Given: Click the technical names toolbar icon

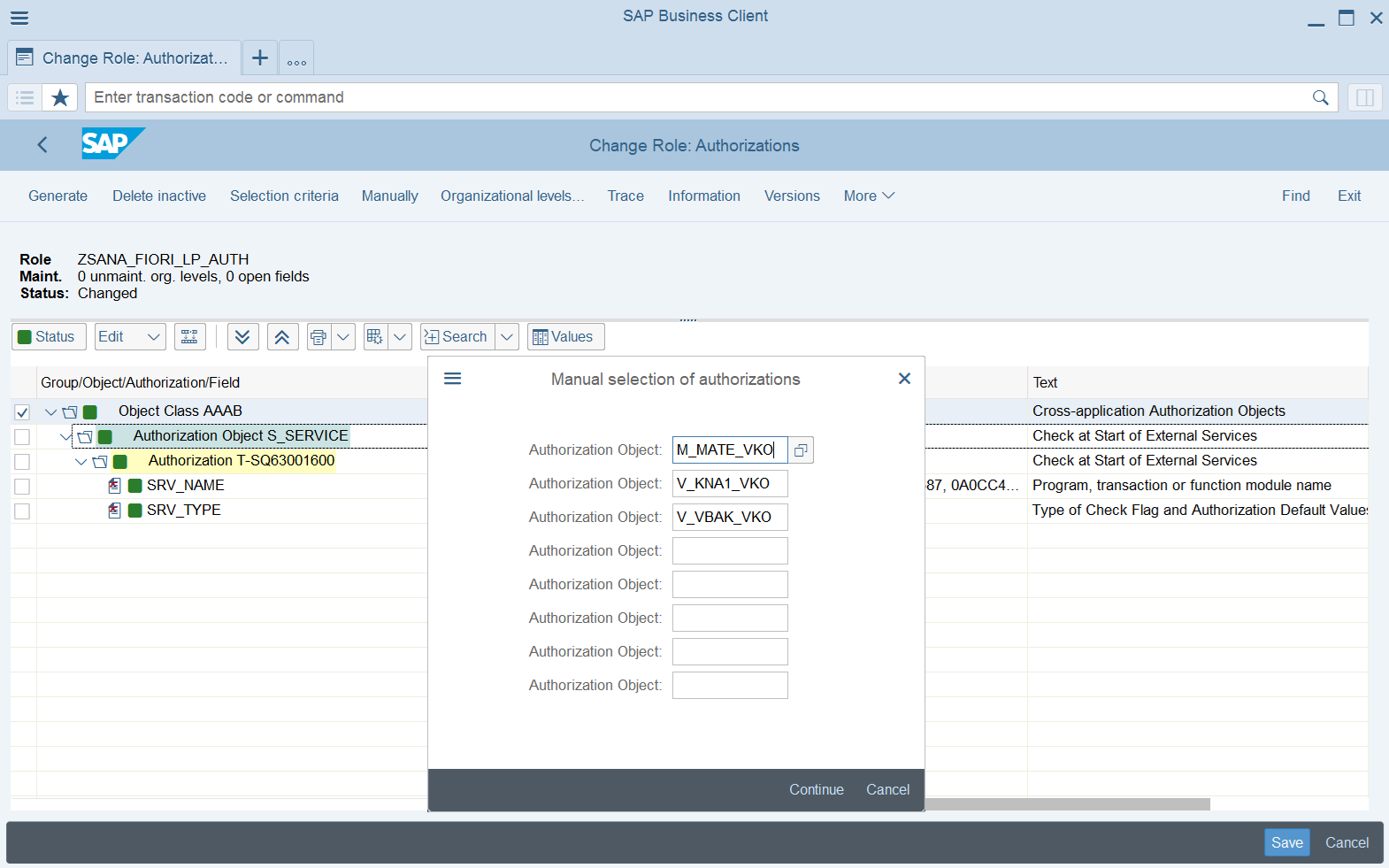Looking at the screenshot, I should tap(189, 337).
